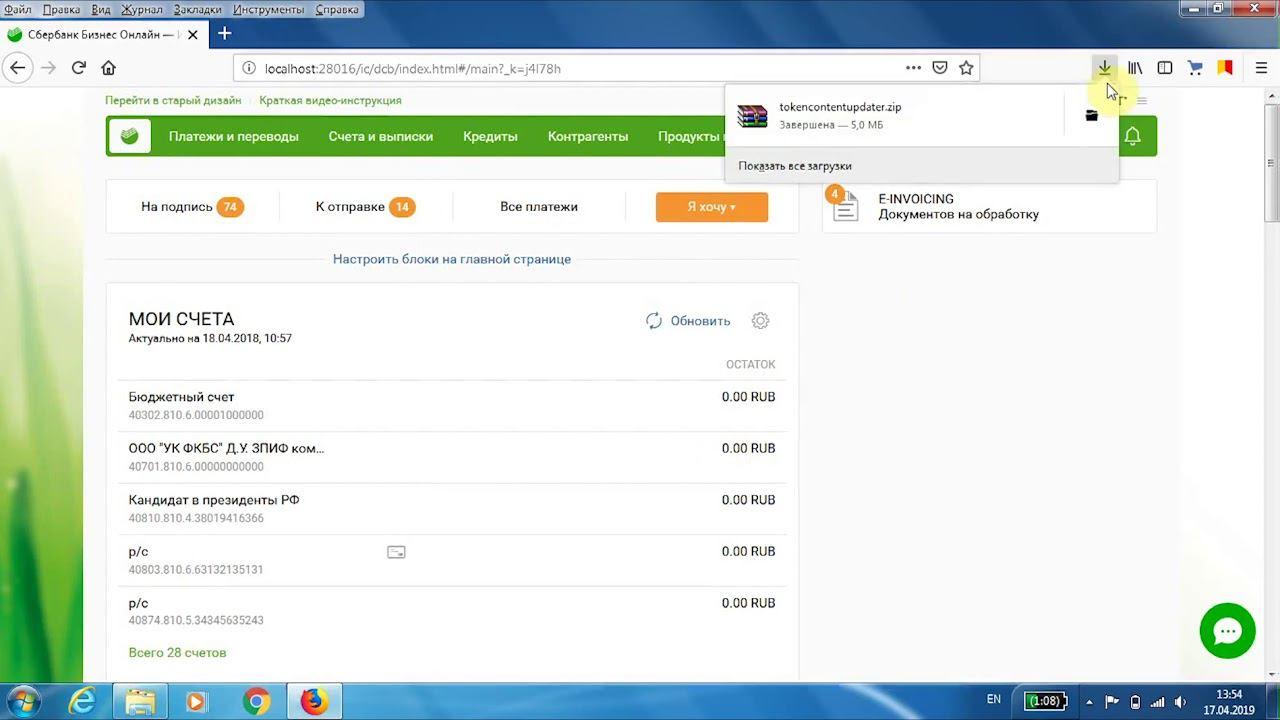Show hidden tray icons arrow
1280x720 pixels.
[x=1089, y=701]
